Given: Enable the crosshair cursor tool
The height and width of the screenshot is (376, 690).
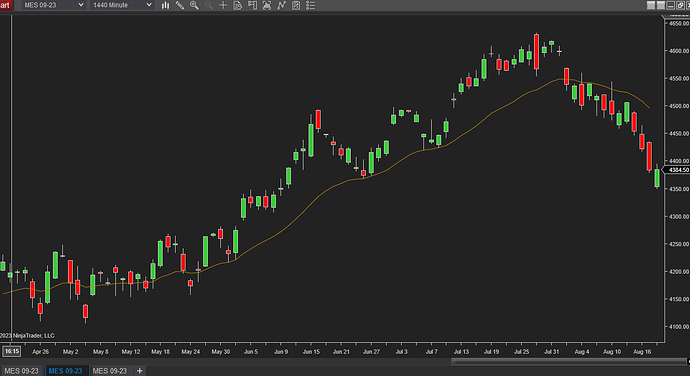Looking at the screenshot, I should point(223,5).
